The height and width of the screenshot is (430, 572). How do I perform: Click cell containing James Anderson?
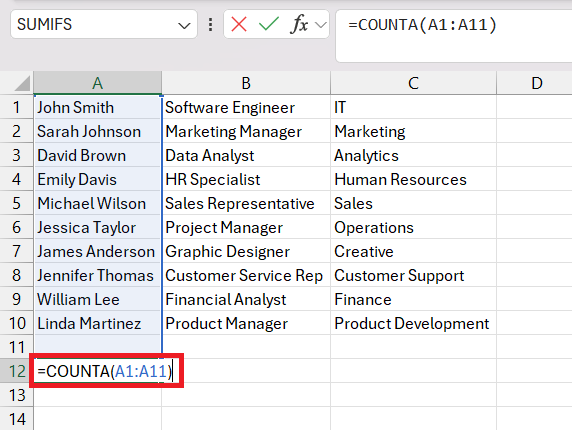pos(98,251)
